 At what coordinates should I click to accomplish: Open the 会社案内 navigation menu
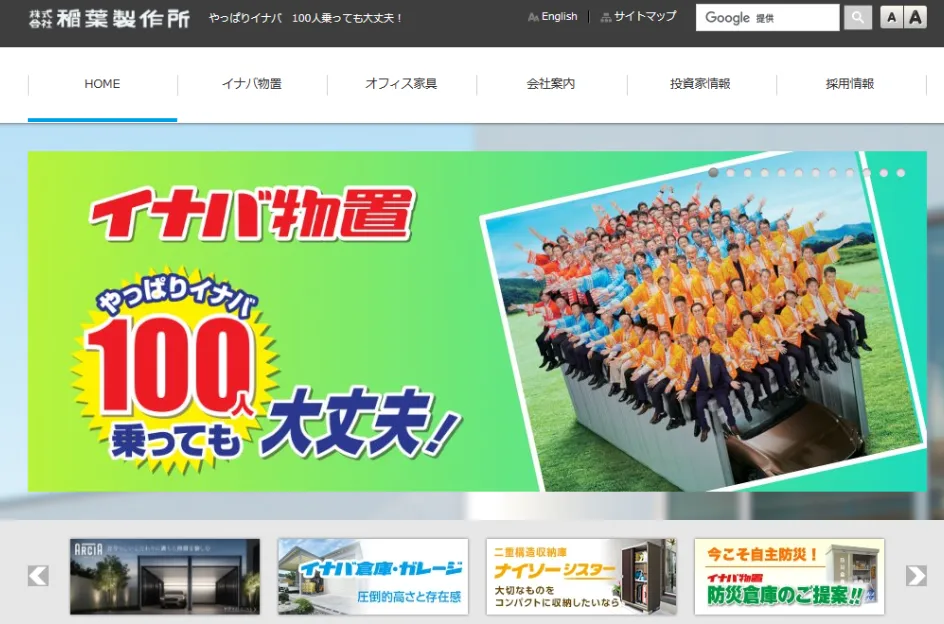pyautogui.click(x=551, y=84)
